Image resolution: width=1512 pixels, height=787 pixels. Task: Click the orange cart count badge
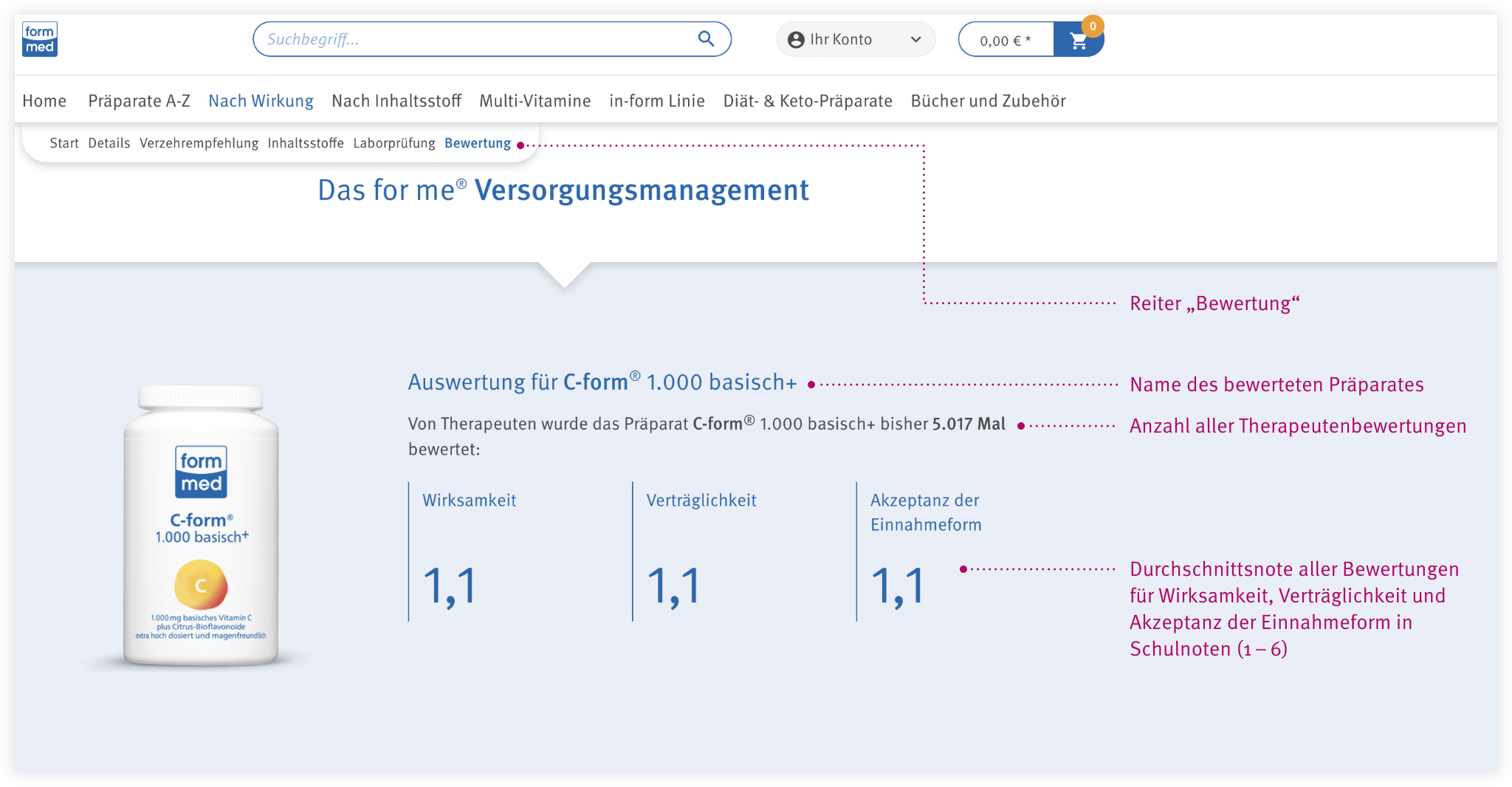pos(1093,26)
